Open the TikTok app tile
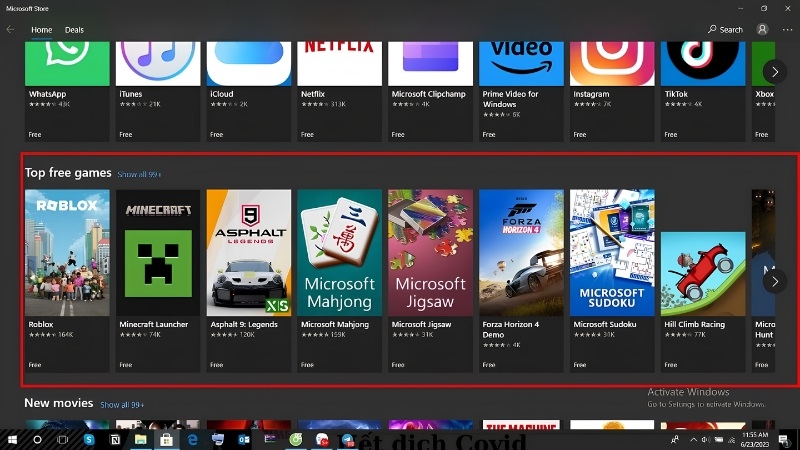The width and height of the screenshot is (800, 450). click(703, 91)
